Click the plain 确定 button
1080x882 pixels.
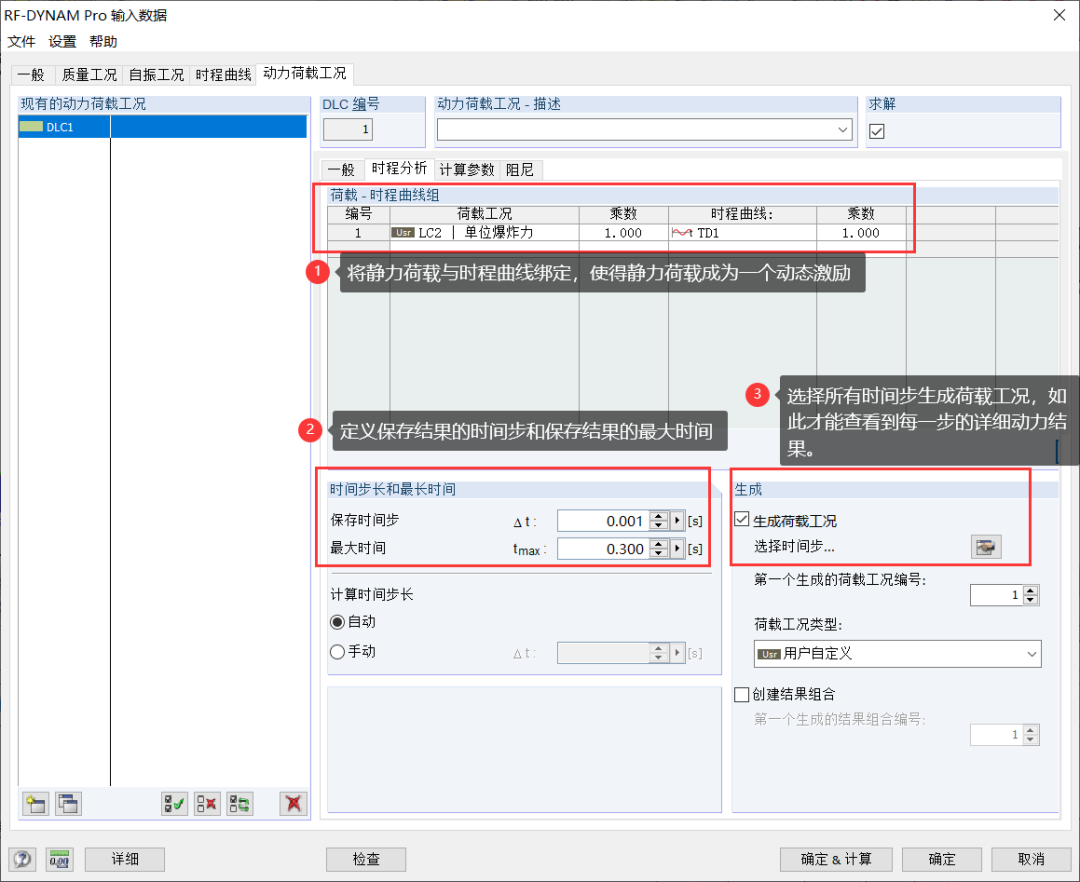(942, 859)
